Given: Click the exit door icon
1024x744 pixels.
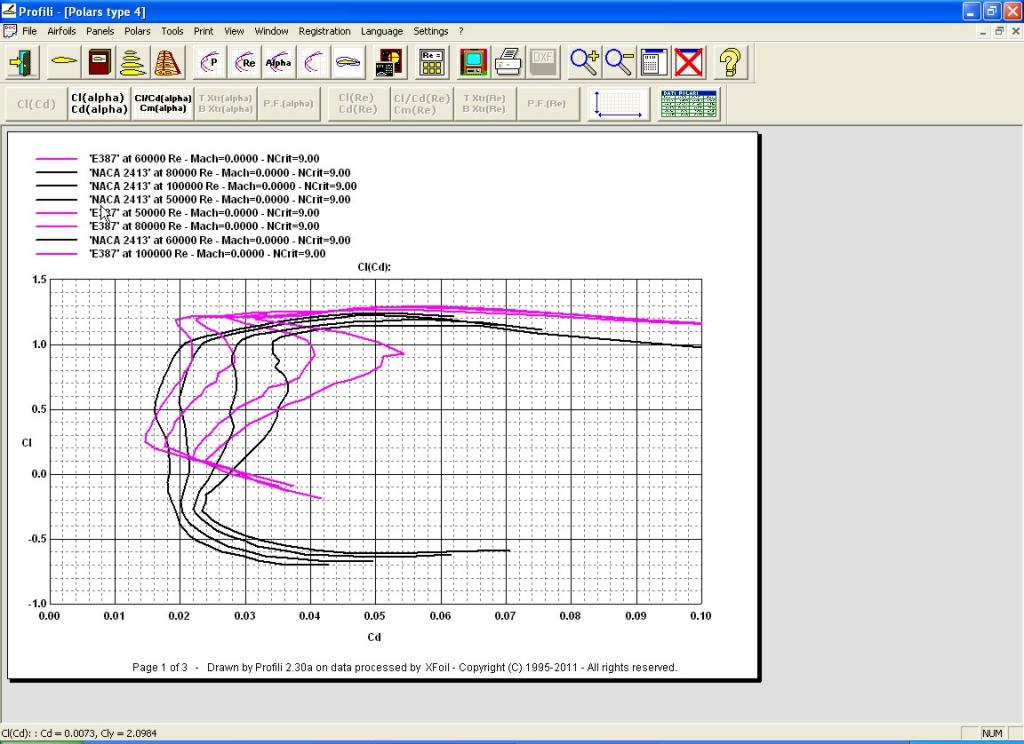Looking at the screenshot, I should (x=22, y=63).
